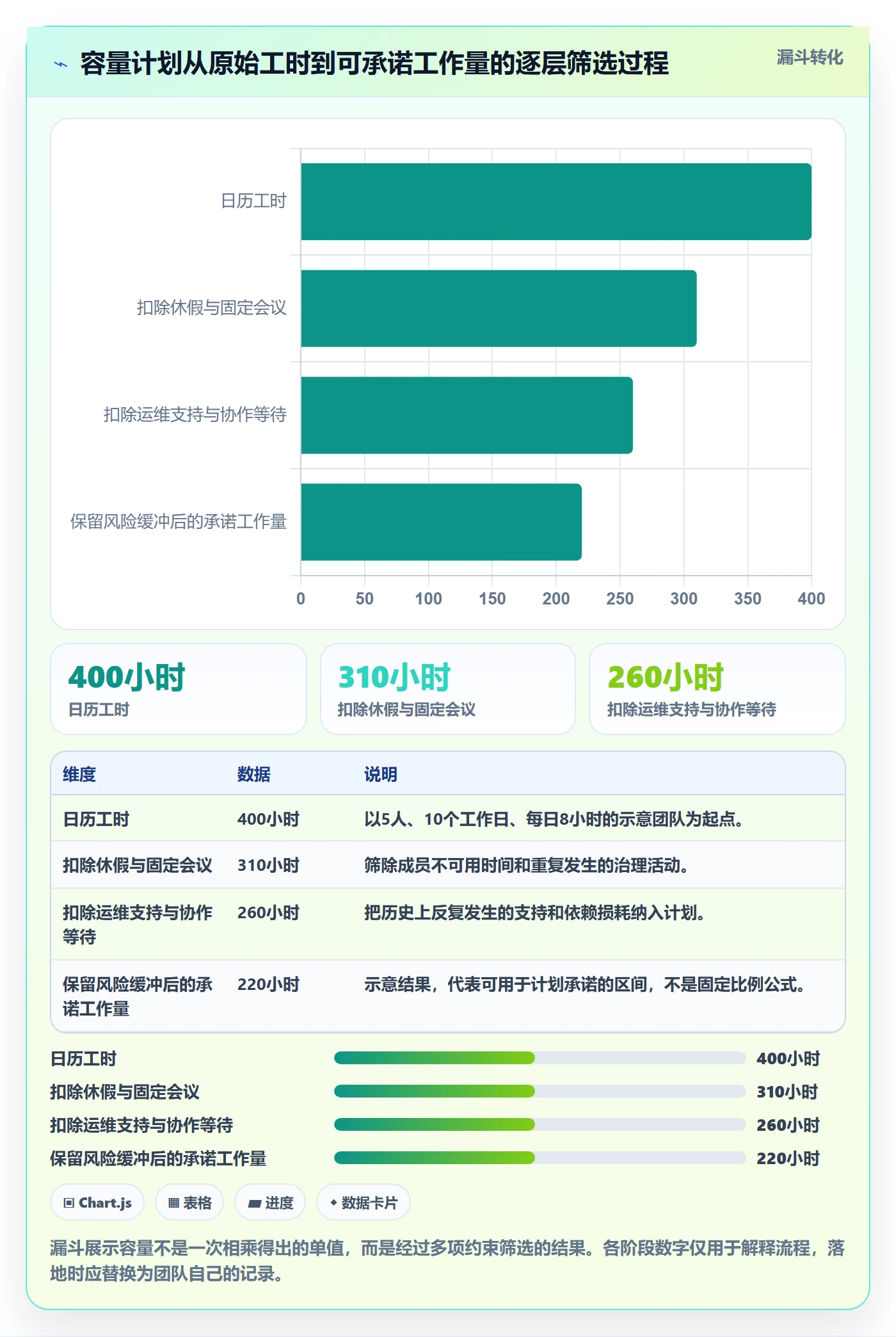Select the 进度 tag

[x=270, y=1203]
